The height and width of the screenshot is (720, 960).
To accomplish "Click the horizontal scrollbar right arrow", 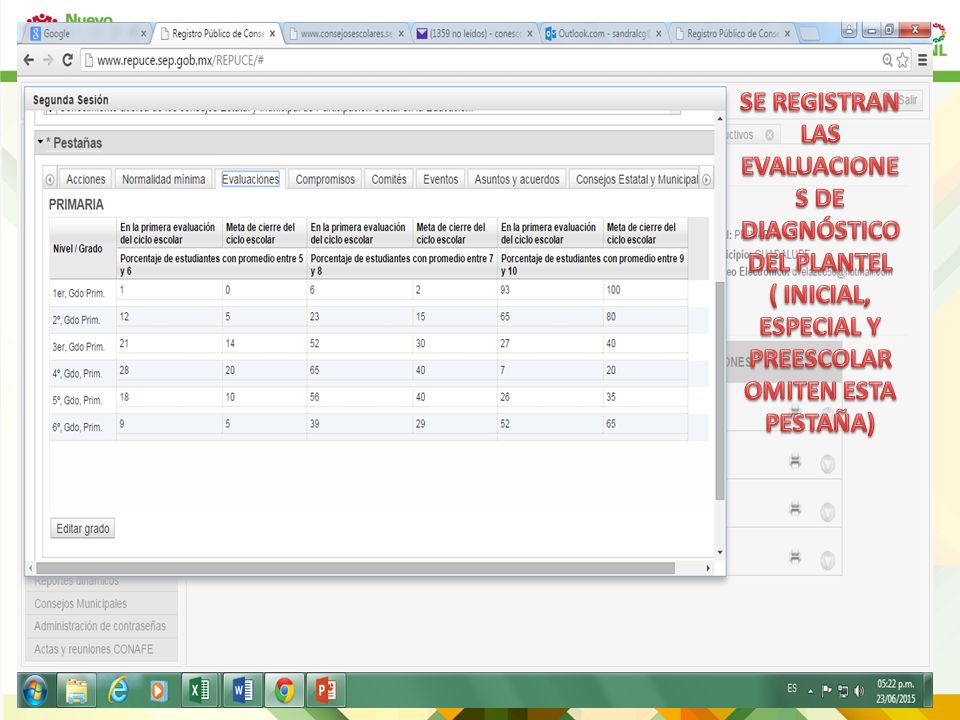I will (x=708, y=568).
